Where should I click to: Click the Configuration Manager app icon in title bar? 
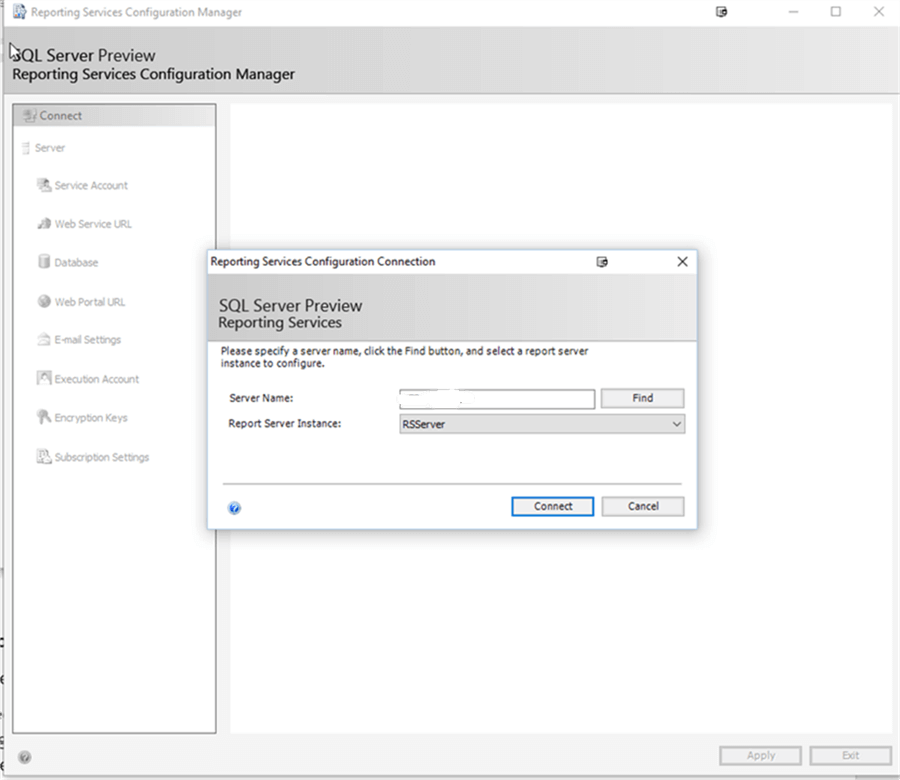point(19,11)
